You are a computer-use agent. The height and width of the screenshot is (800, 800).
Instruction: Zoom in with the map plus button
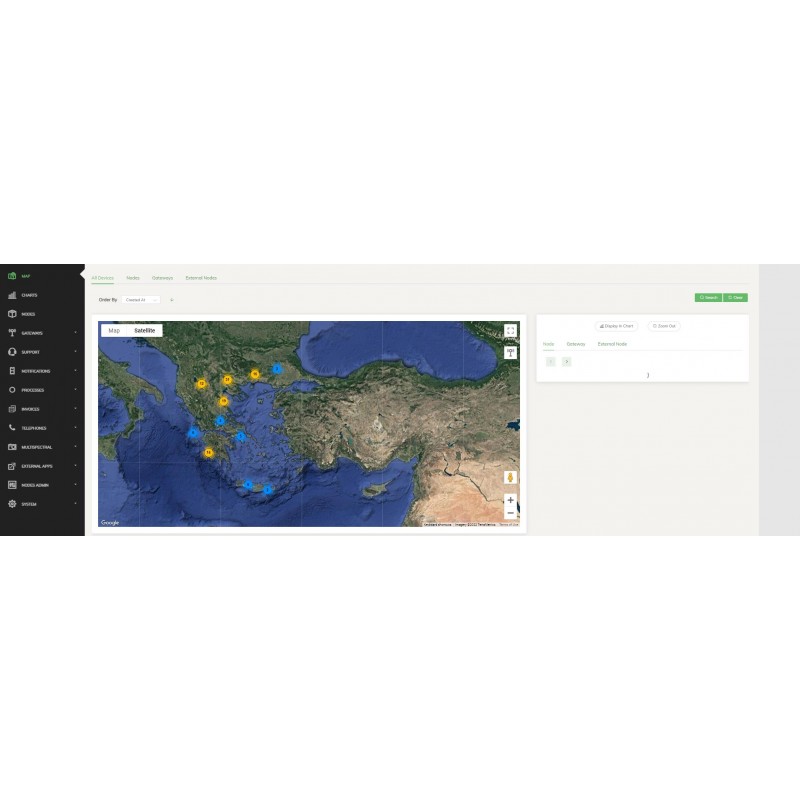click(x=510, y=500)
